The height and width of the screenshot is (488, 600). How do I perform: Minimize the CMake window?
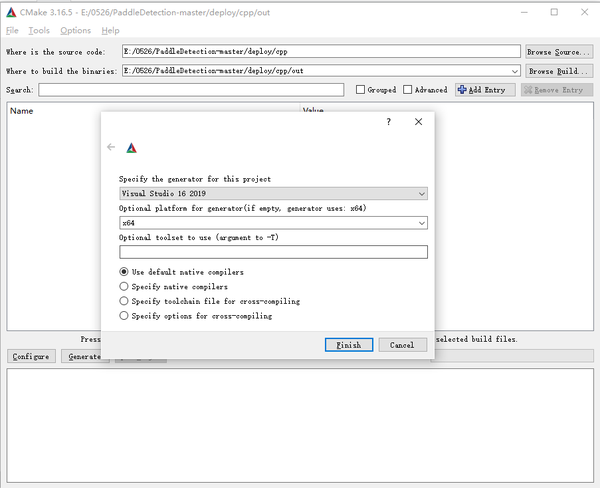click(524, 13)
